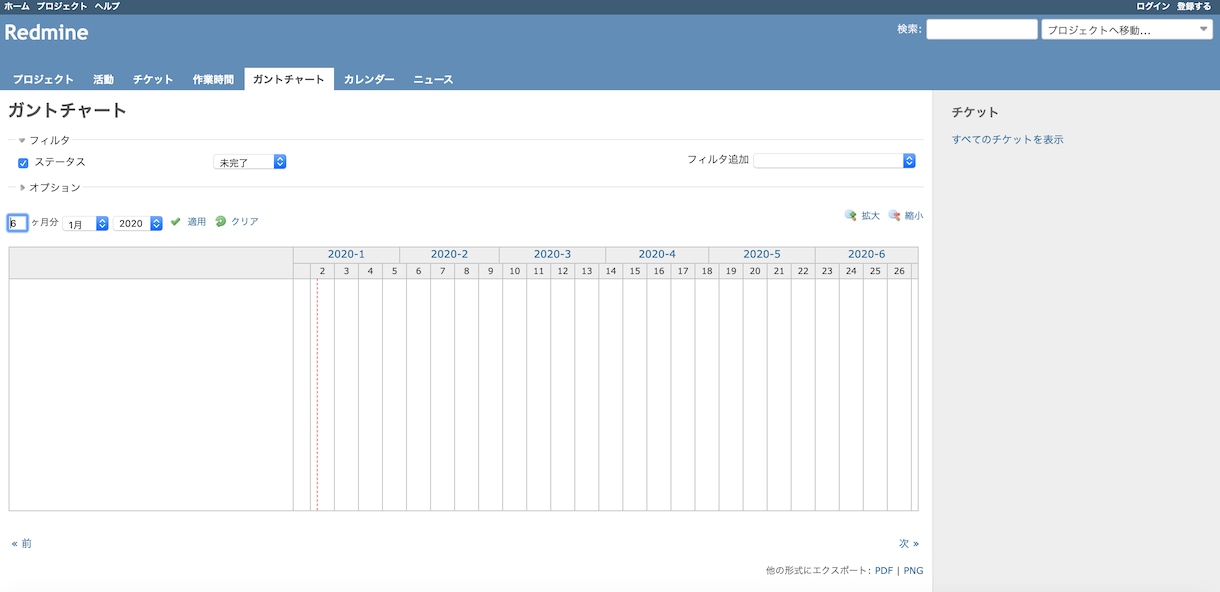This screenshot has height=592, width=1220.
Task: Open プロジェクト in top menu bar
Action: (62, 6)
